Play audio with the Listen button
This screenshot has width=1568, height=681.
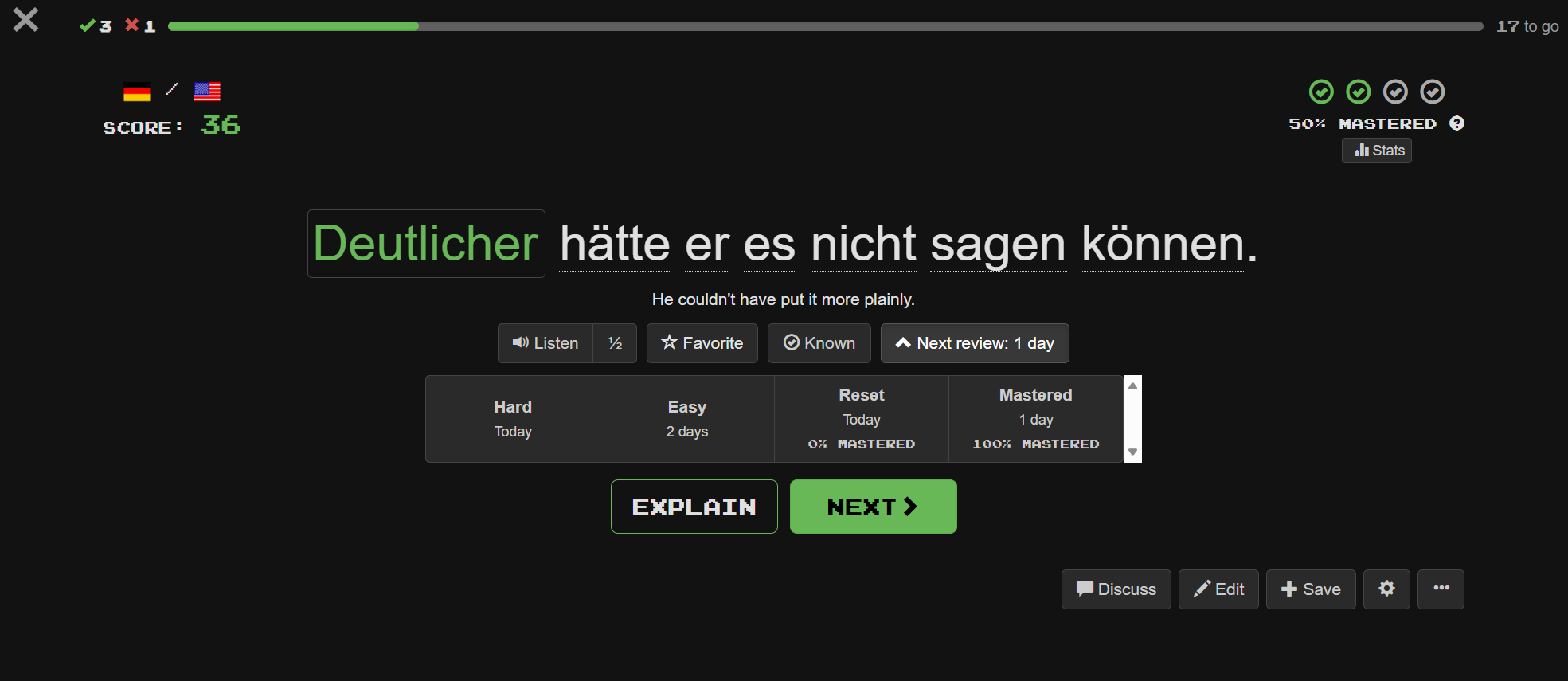pyautogui.click(x=545, y=343)
